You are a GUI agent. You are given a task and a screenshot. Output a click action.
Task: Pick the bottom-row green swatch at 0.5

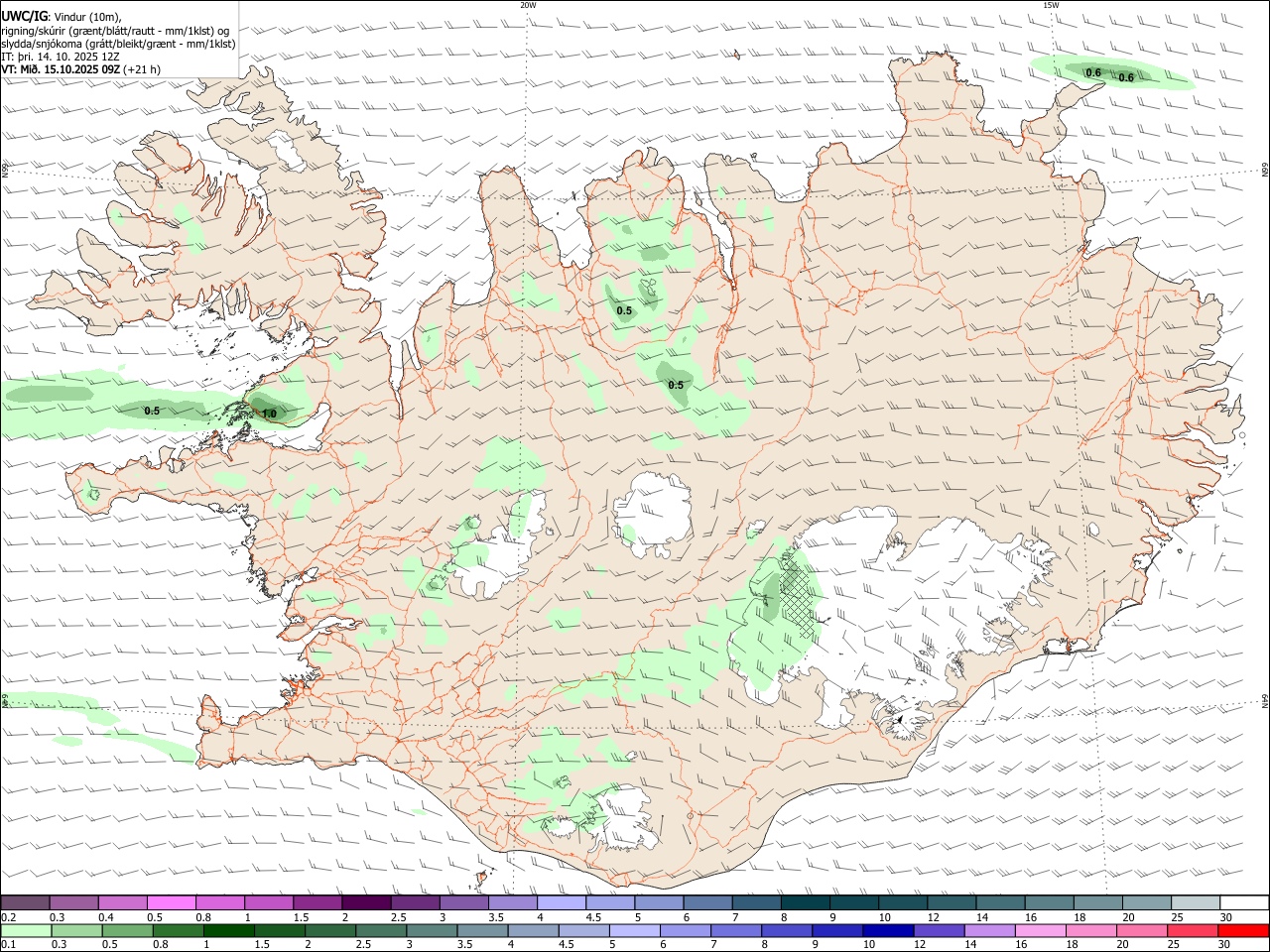click(128, 931)
